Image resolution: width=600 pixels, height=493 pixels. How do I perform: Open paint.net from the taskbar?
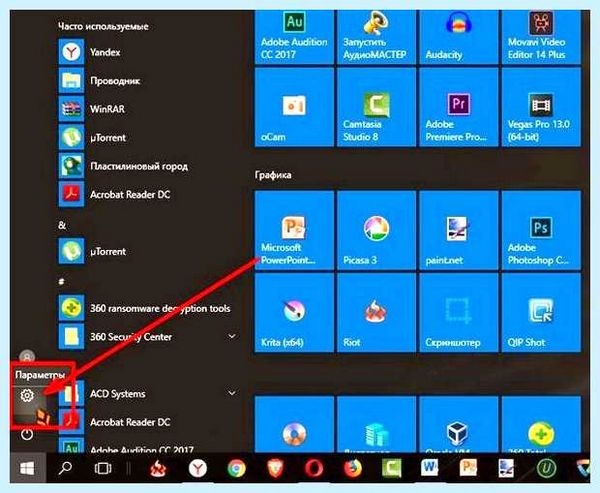[x=506, y=468]
